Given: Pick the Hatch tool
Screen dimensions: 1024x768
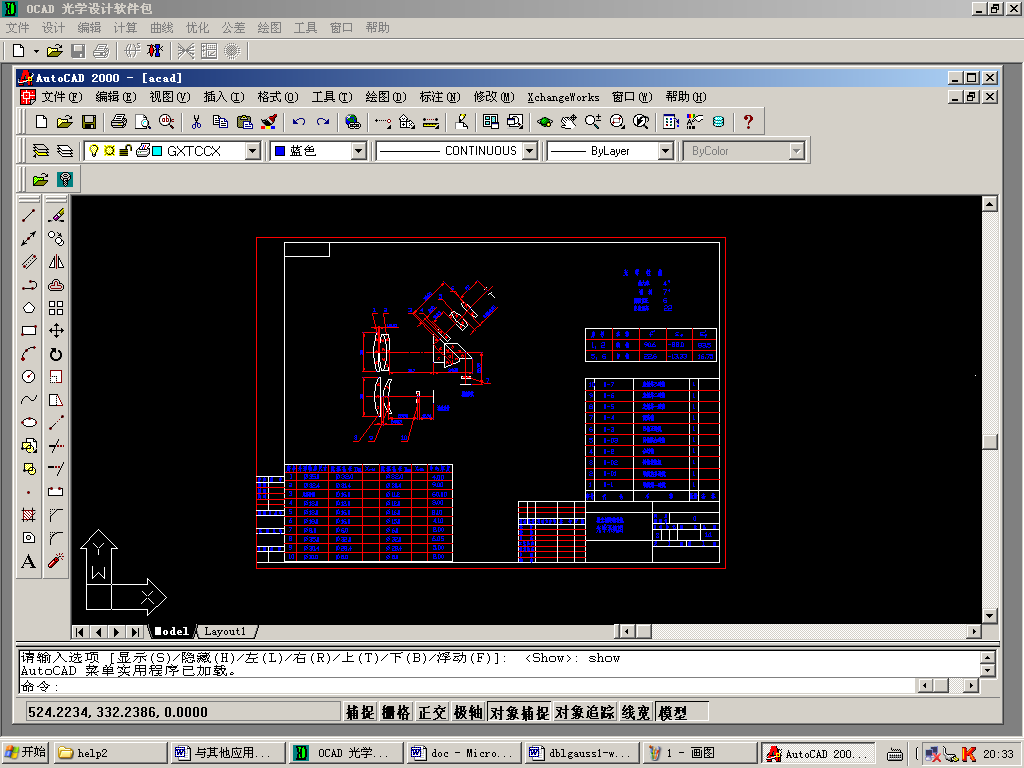Looking at the screenshot, I should click(x=29, y=515).
